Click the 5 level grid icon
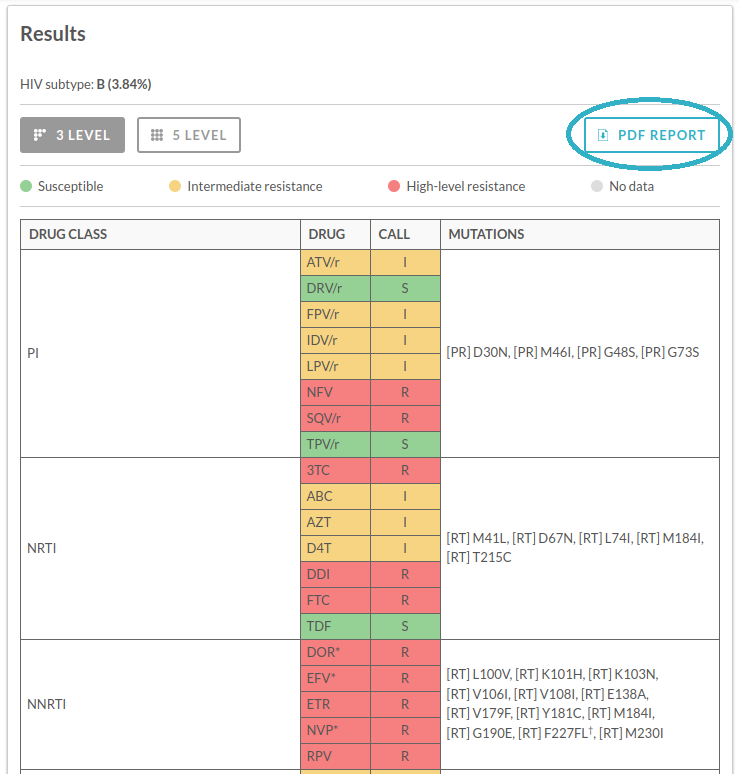The width and height of the screenshot is (739, 774). 156,135
